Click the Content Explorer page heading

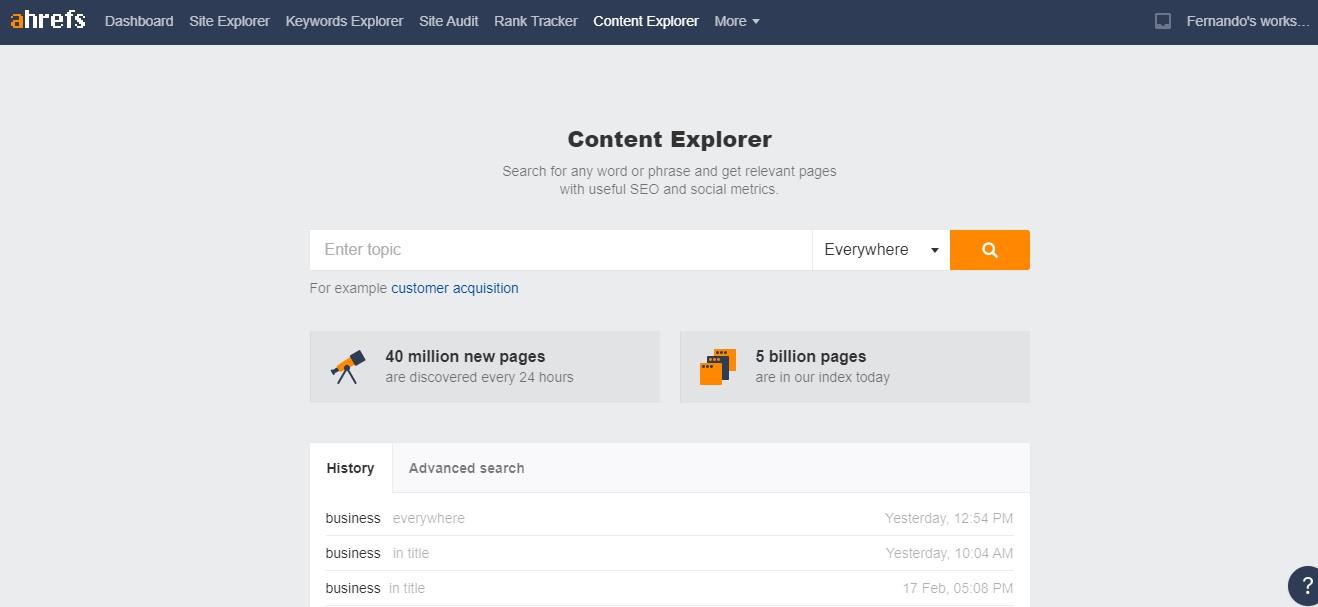(670, 139)
